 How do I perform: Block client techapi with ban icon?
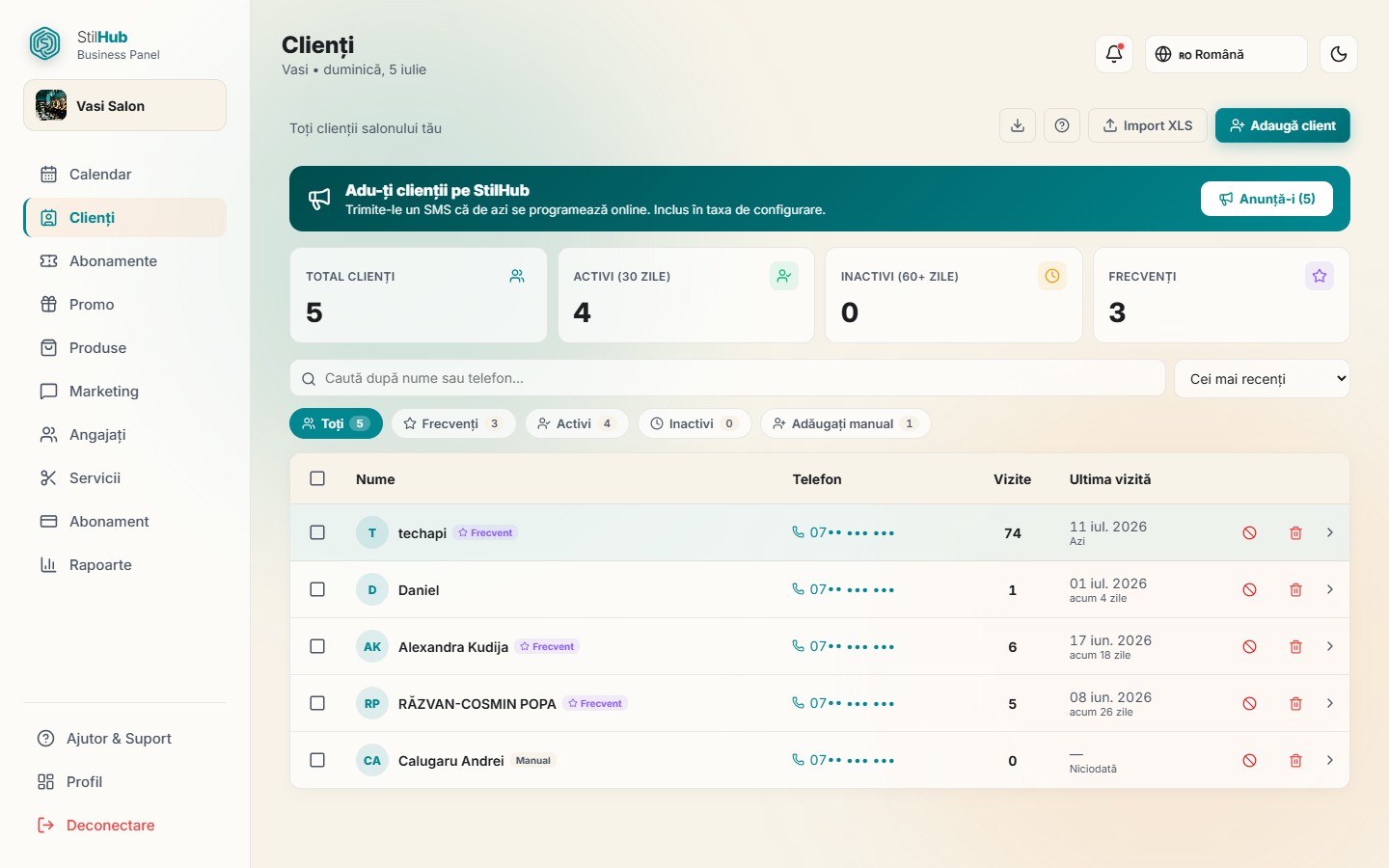pos(1250,532)
